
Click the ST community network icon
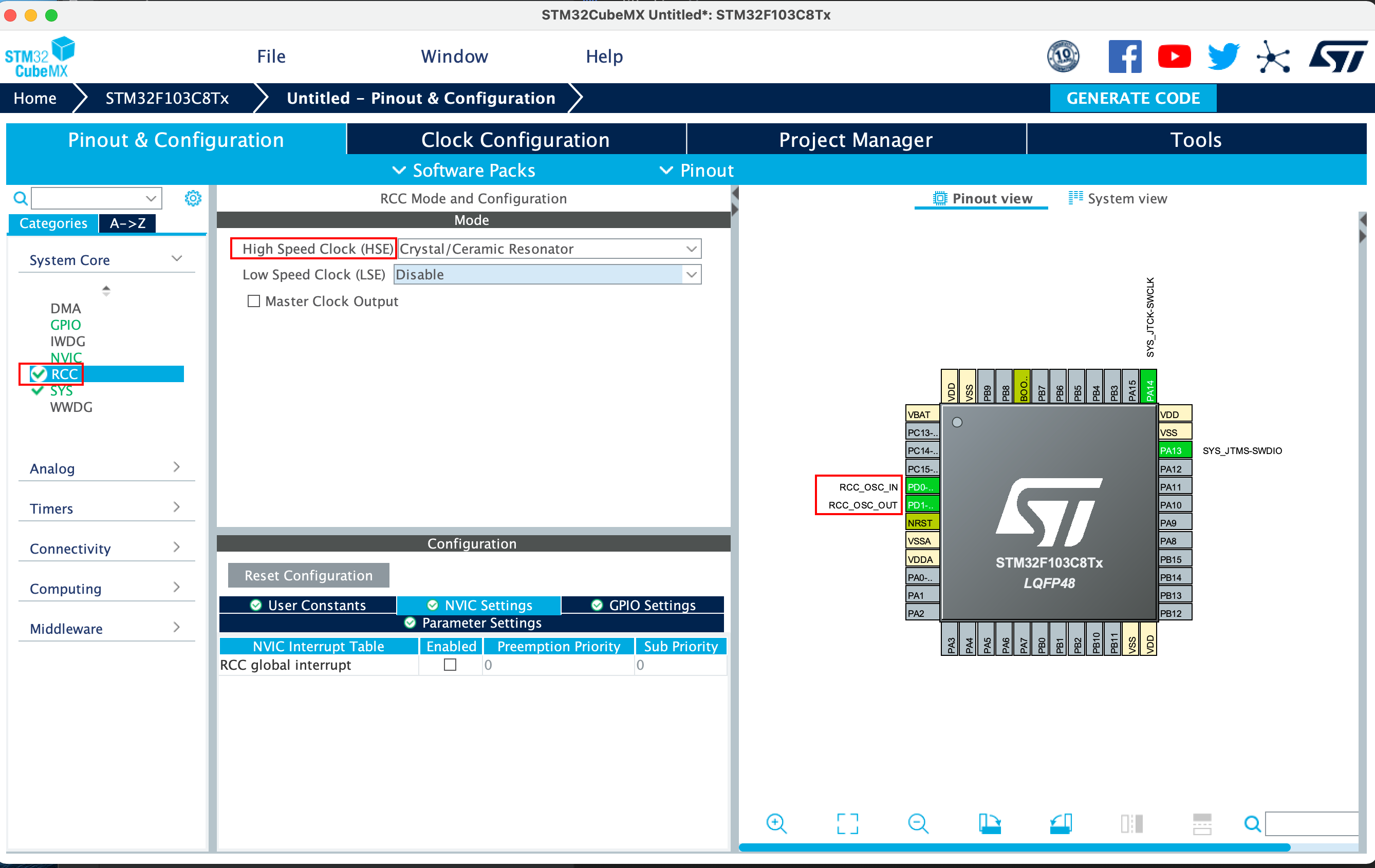(x=1273, y=56)
